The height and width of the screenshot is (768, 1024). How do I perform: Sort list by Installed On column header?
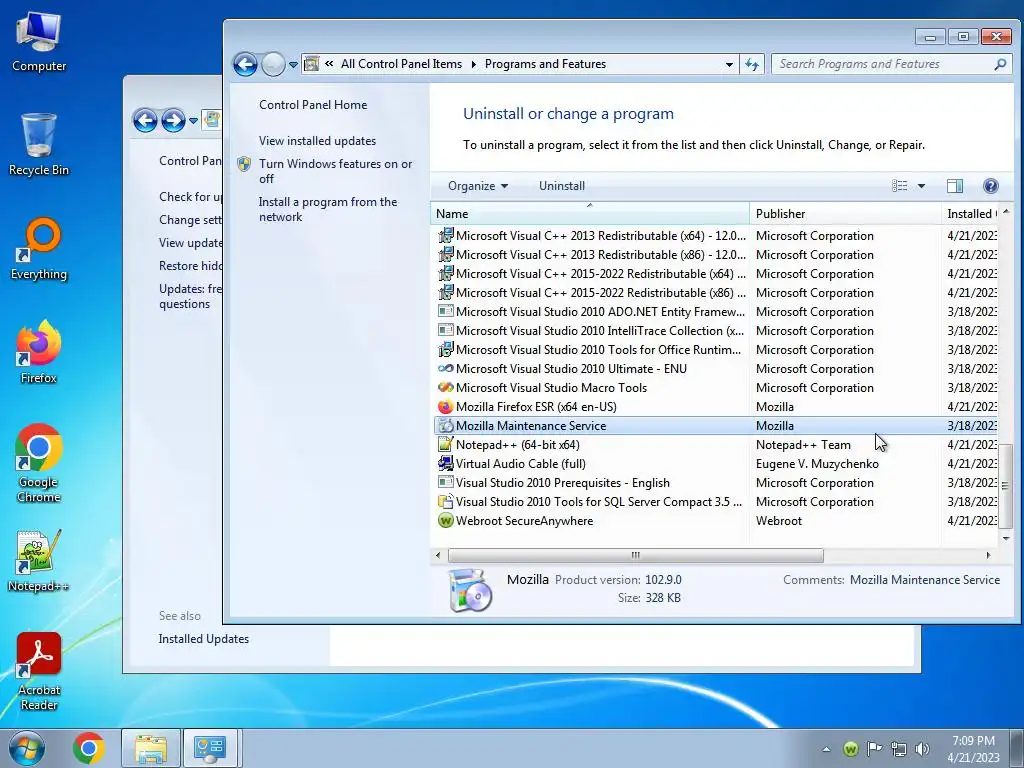coord(970,214)
